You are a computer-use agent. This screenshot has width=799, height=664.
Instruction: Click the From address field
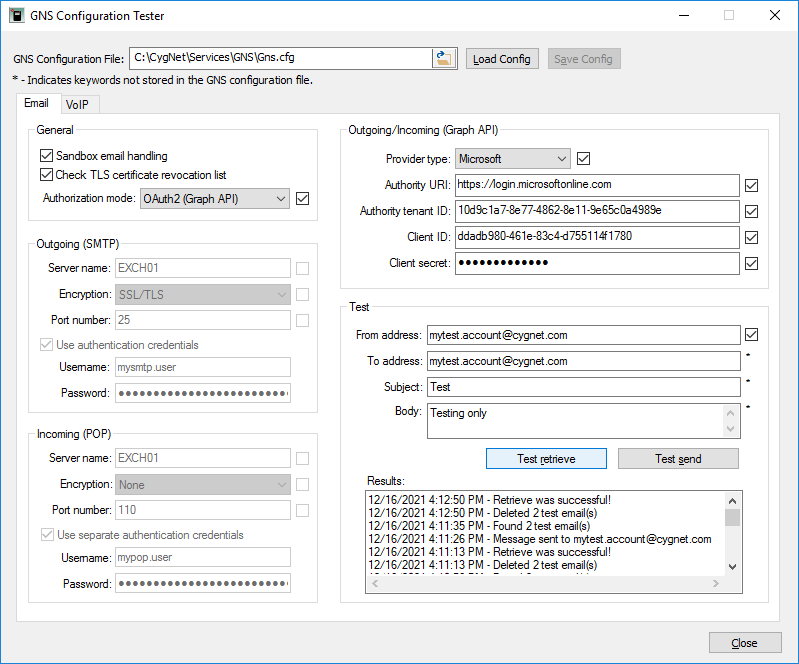coord(583,335)
